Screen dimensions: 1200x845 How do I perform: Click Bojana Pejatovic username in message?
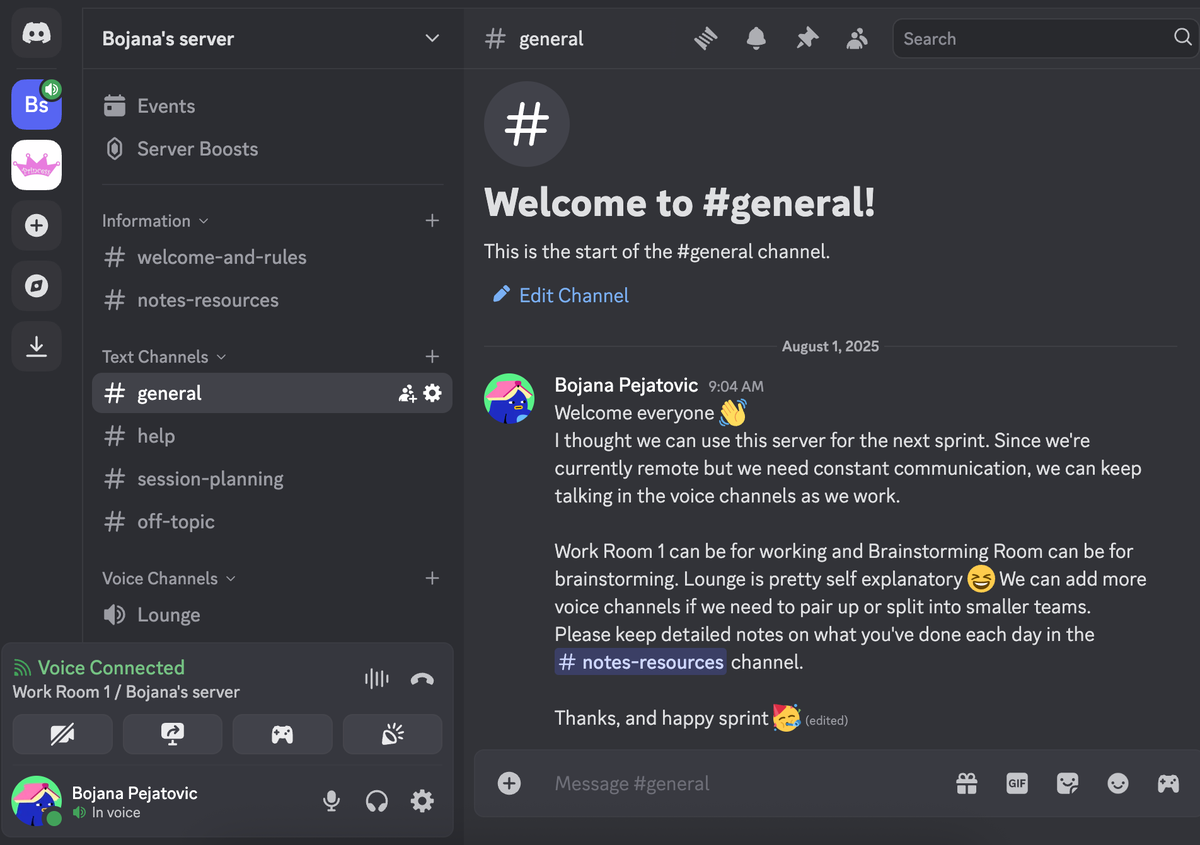[626, 386]
